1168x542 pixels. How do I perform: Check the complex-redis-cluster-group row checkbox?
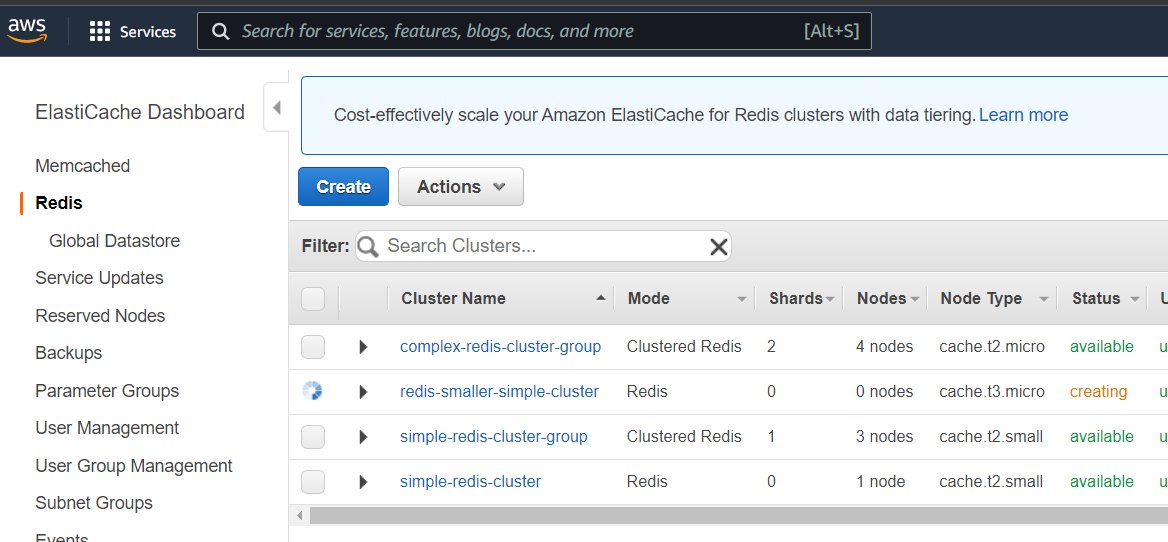point(313,346)
